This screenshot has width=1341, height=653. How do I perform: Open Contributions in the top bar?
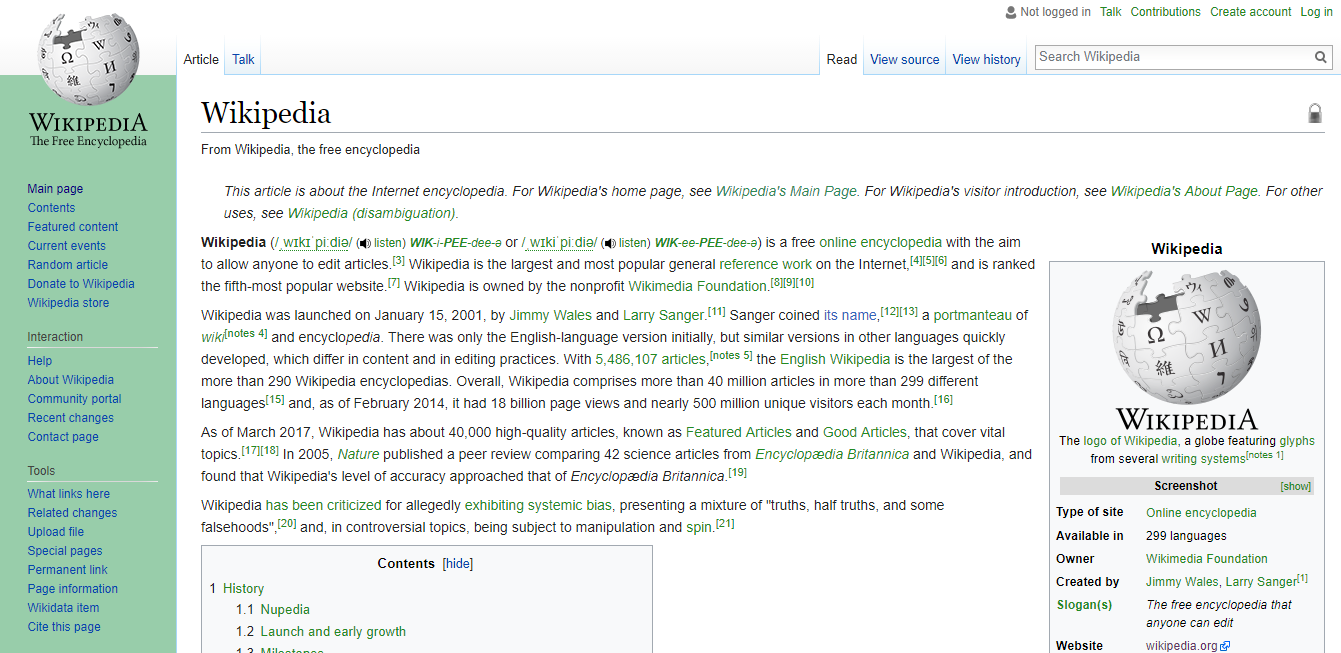pos(1166,12)
